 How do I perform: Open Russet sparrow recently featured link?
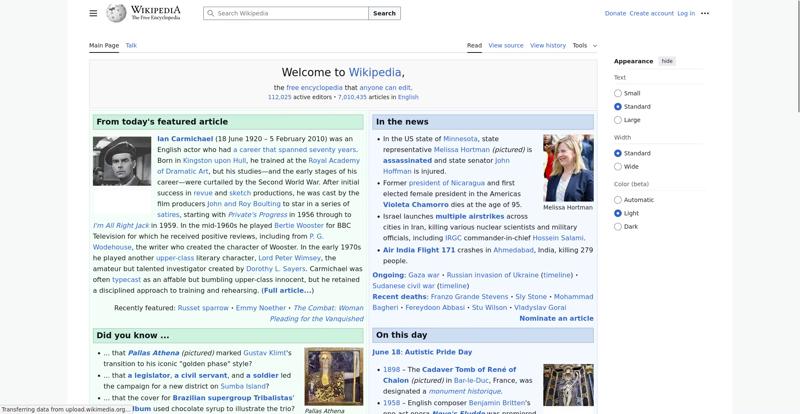pos(203,308)
